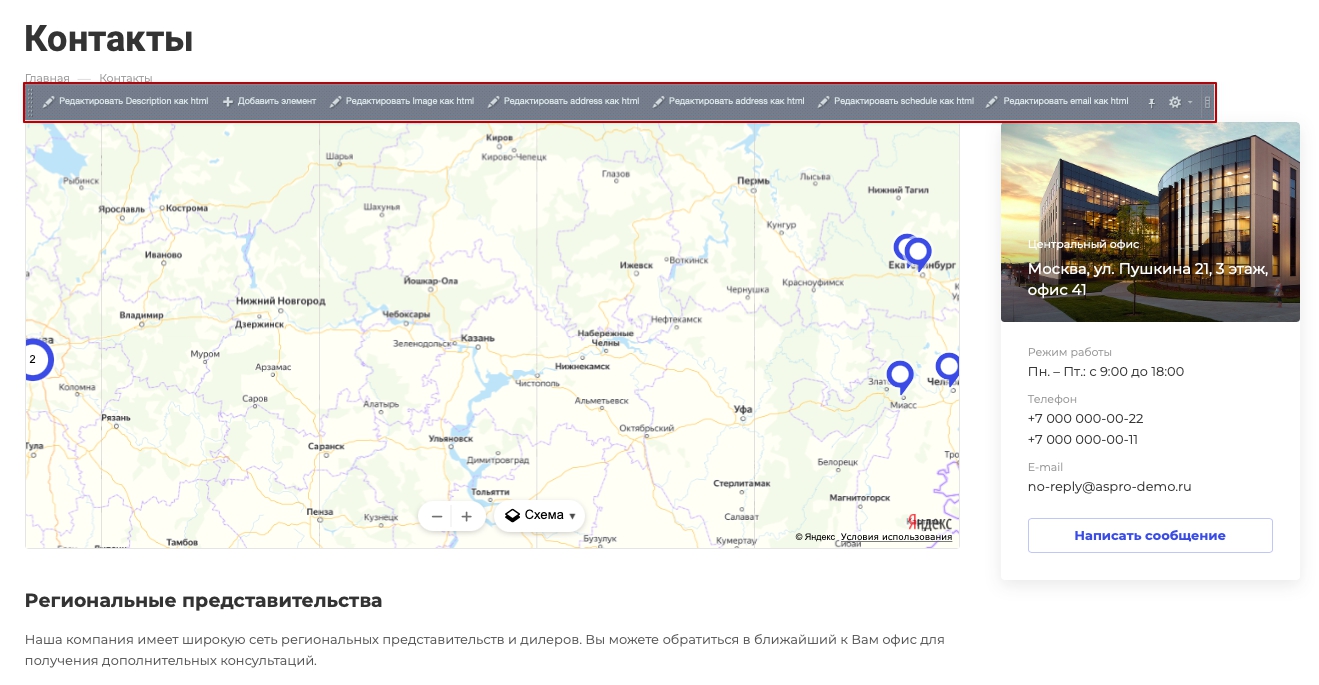The width and height of the screenshot is (1319, 685).
Task: Click the layers icon beside Схема
Action: [x=512, y=516]
